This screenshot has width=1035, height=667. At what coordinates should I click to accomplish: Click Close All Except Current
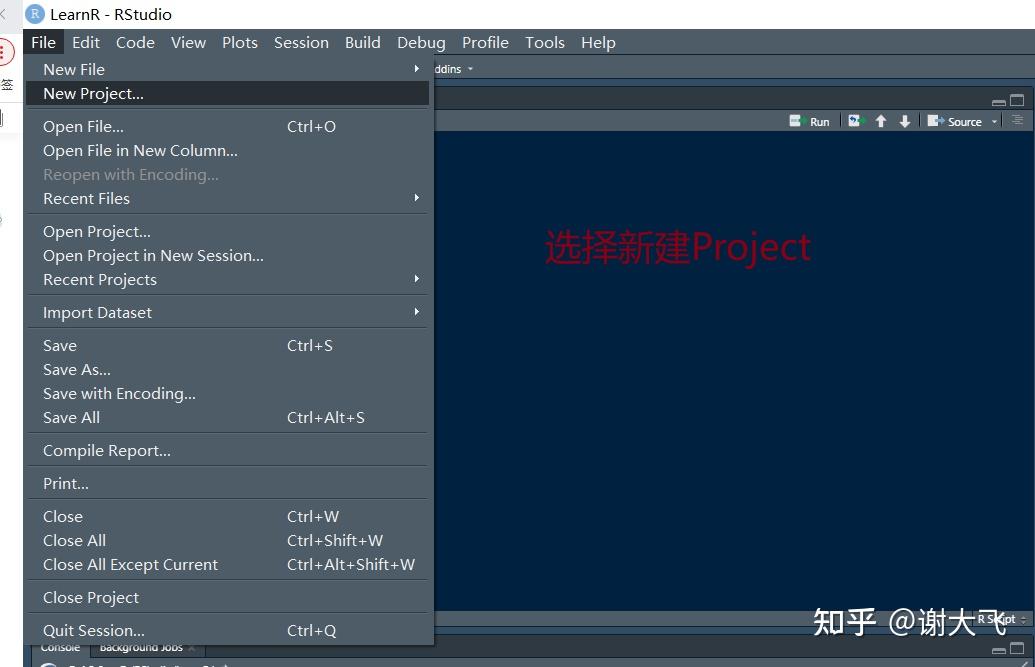pyautogui.click(x=227, y=565)
